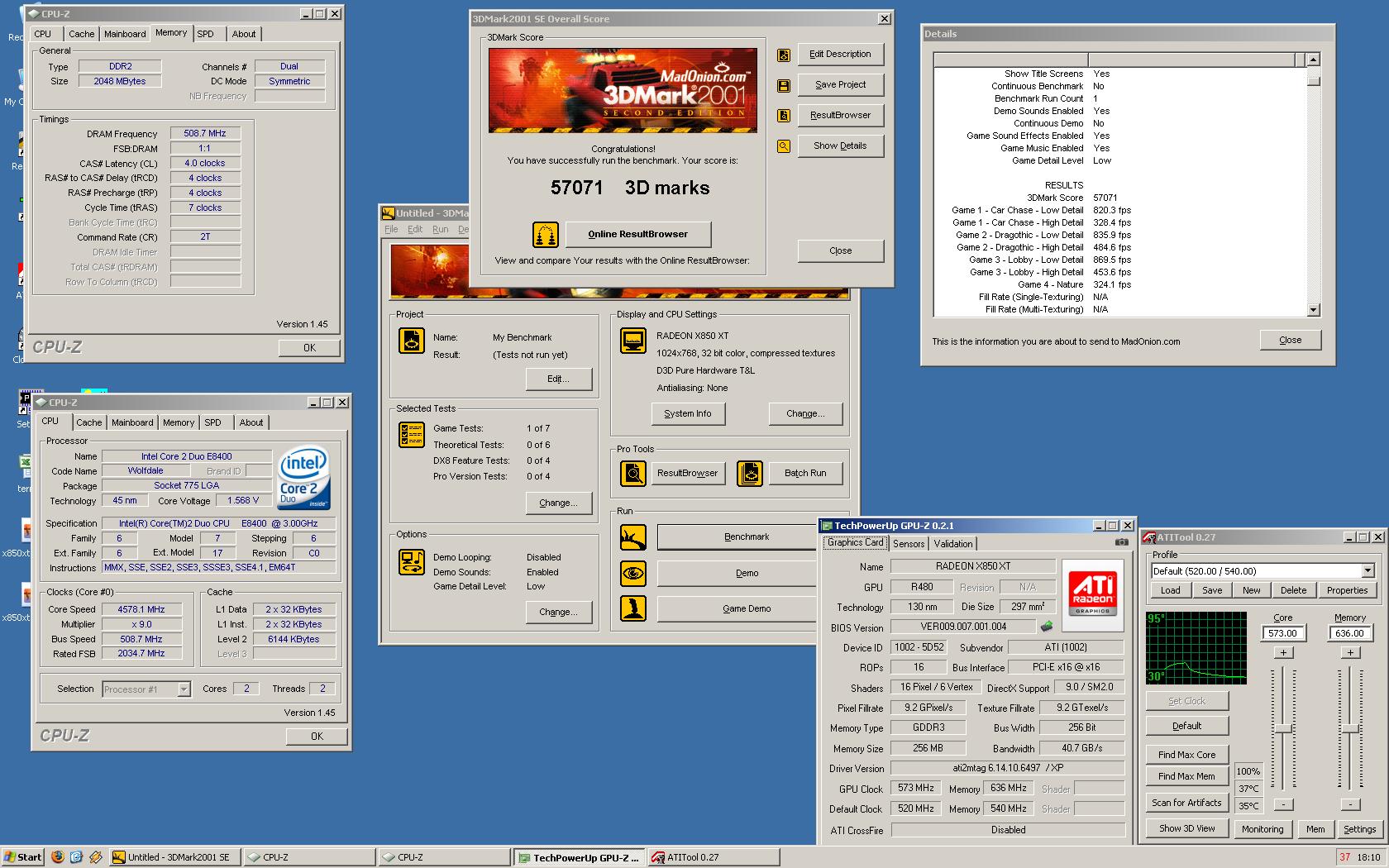Click the Batch Run icon in Pro Tools
The width and height of the screenshot is (1389, 868).
750,474
